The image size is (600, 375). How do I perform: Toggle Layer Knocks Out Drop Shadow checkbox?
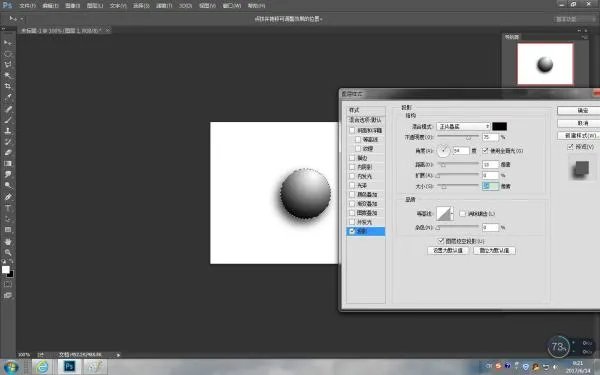(x=441, y=241)
